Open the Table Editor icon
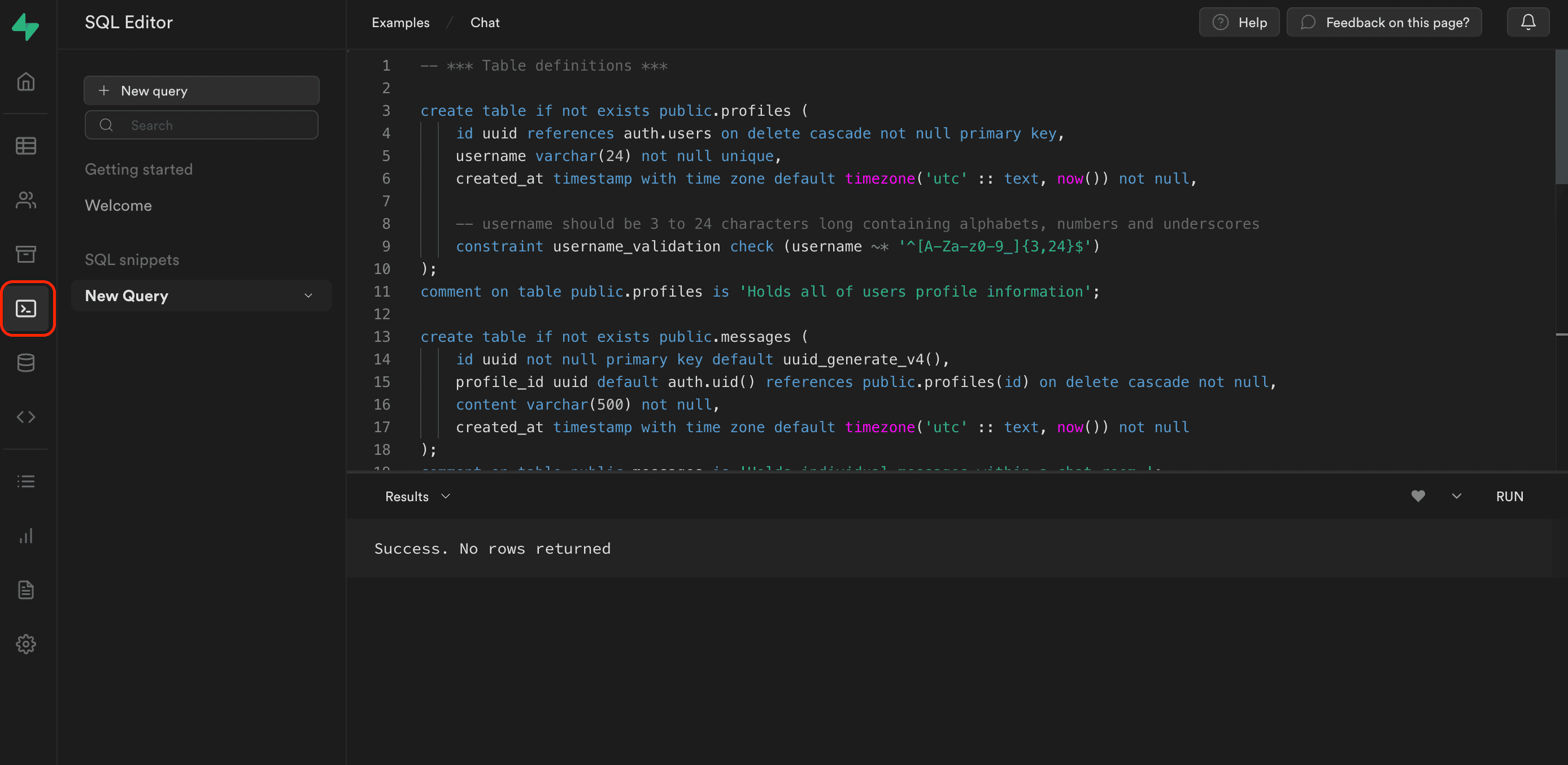Image resolution: width=1568 pixels, height=765 pixels. click(x=27, y=146)
